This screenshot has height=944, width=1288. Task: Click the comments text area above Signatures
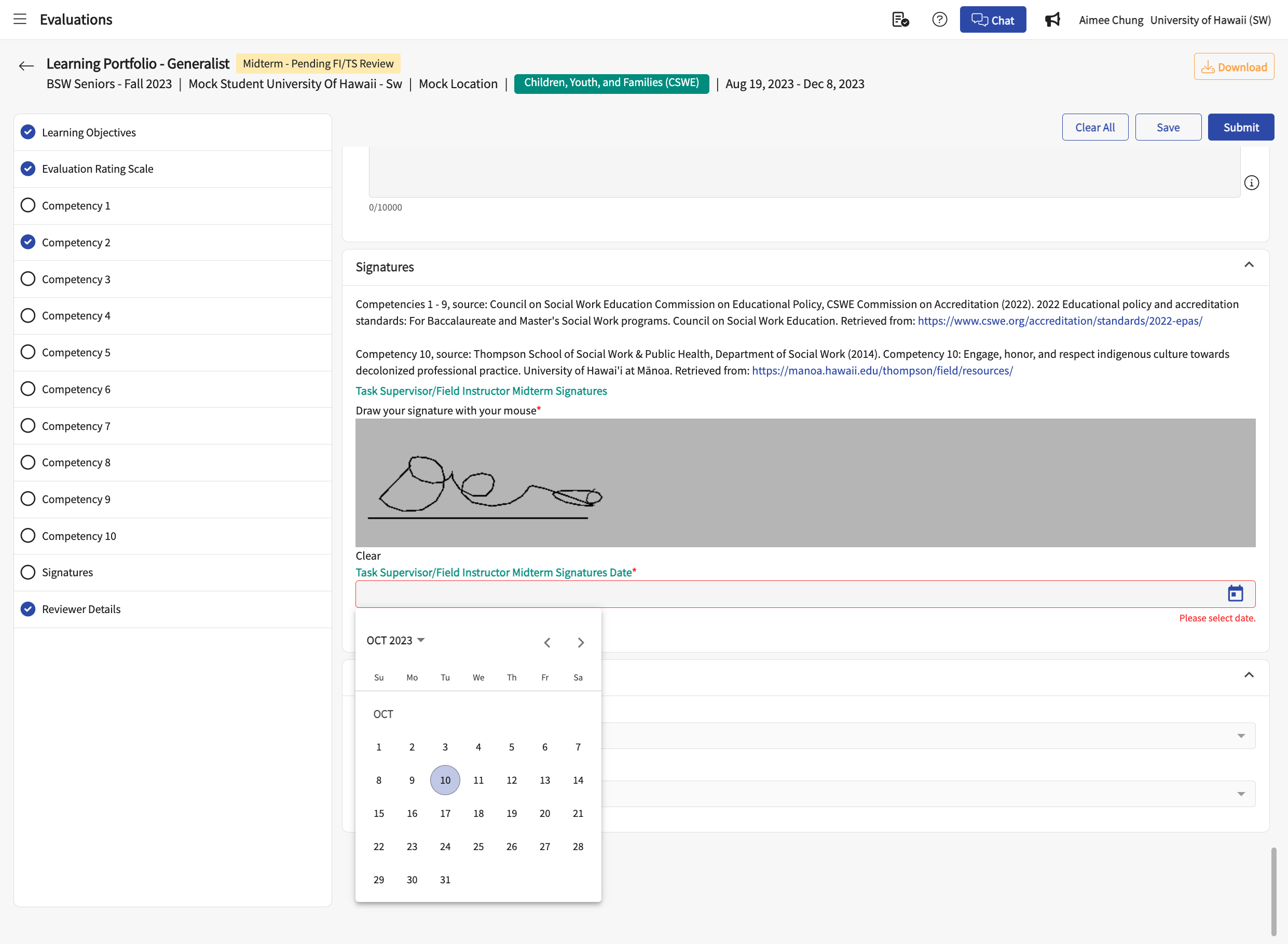pos(804,172)
